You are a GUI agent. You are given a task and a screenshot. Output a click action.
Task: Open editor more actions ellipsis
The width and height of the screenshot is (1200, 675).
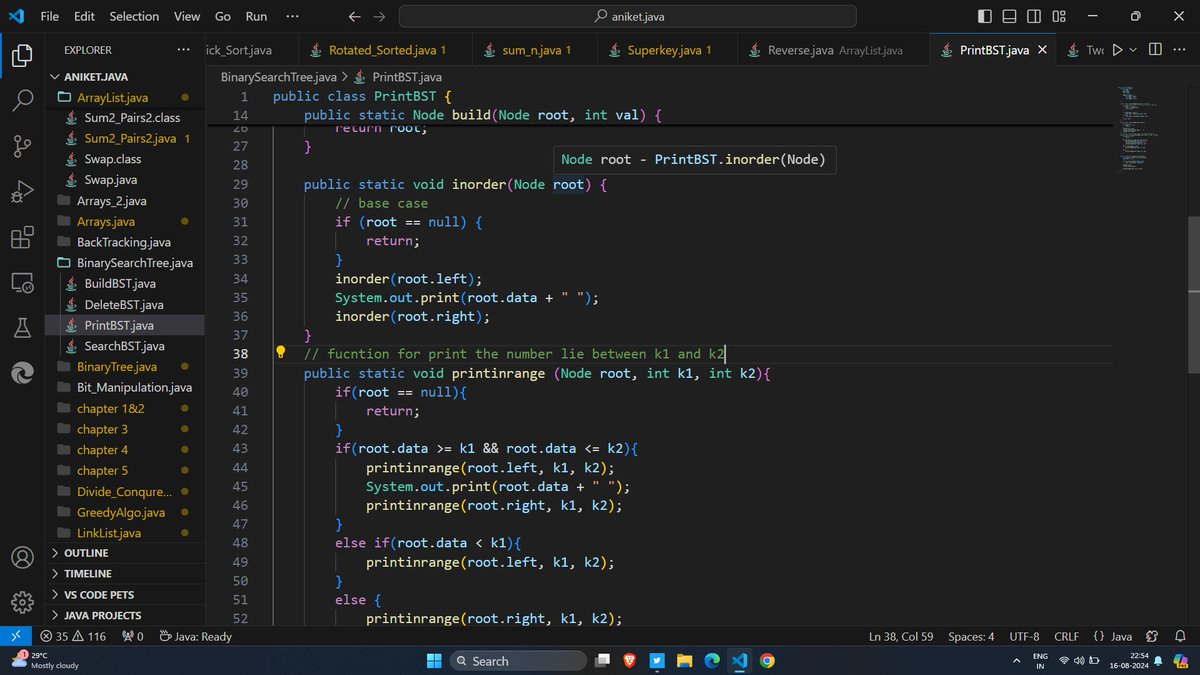coord(1180,50)
